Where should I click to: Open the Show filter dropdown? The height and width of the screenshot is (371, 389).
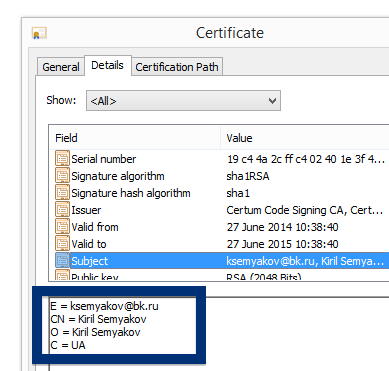pyautogui.click(x=183, y=100)
